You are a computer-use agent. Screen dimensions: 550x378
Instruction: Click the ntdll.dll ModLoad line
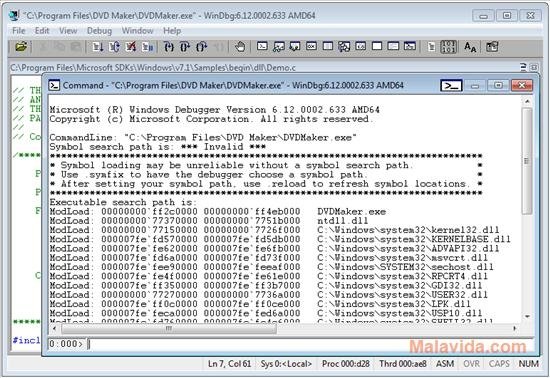click(209, 221)
